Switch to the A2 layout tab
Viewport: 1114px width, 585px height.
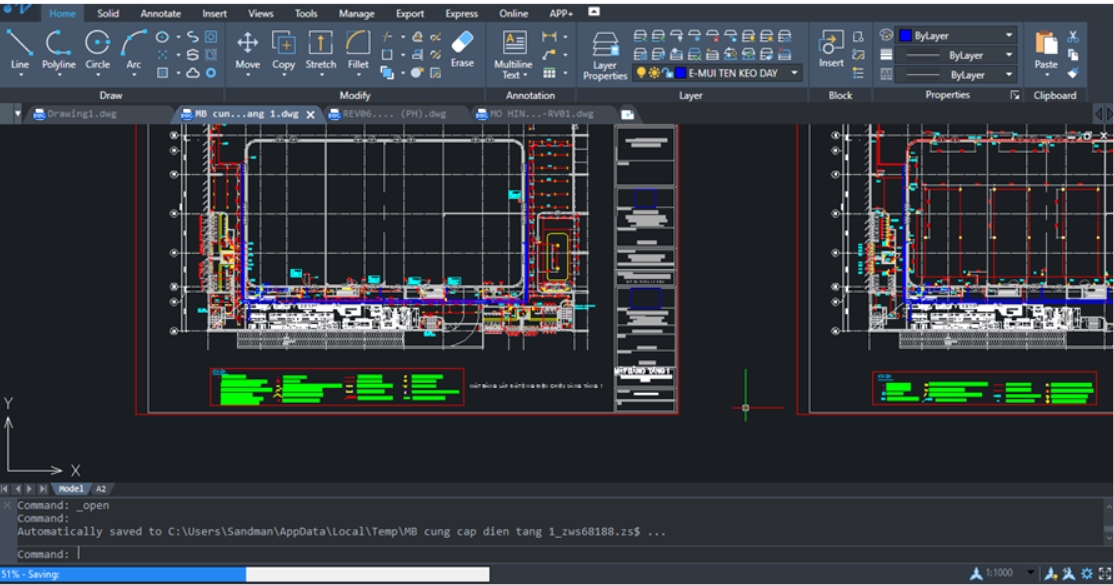101,489
